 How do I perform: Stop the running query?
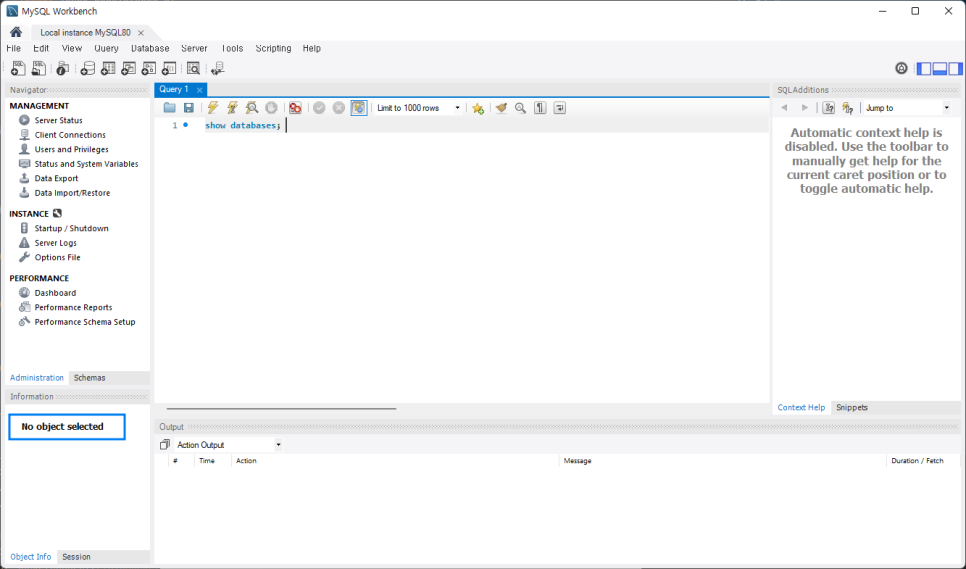click(271, 108)
